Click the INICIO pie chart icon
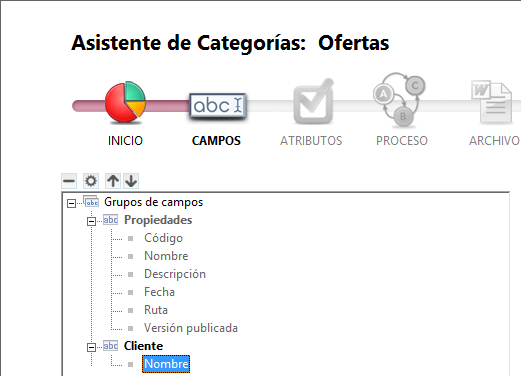This screenshot has height=376, width=521. (x=125, y=102)
